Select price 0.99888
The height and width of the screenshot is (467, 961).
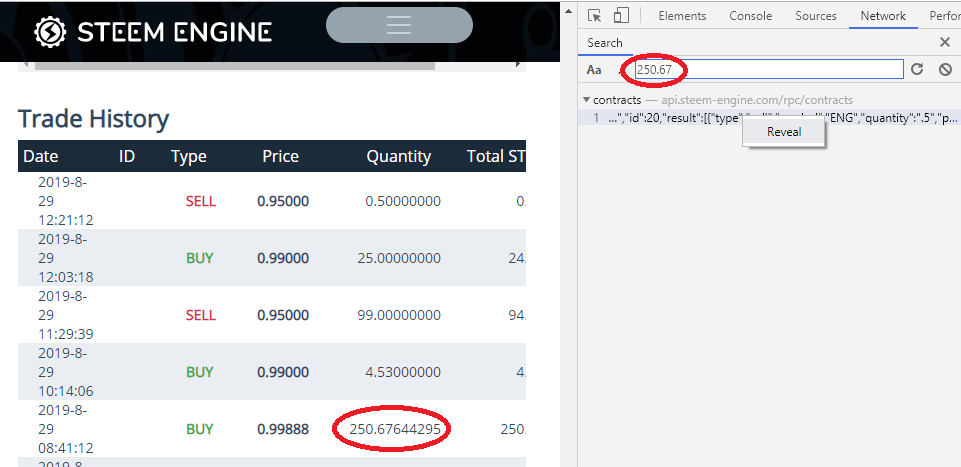[283, 429]
